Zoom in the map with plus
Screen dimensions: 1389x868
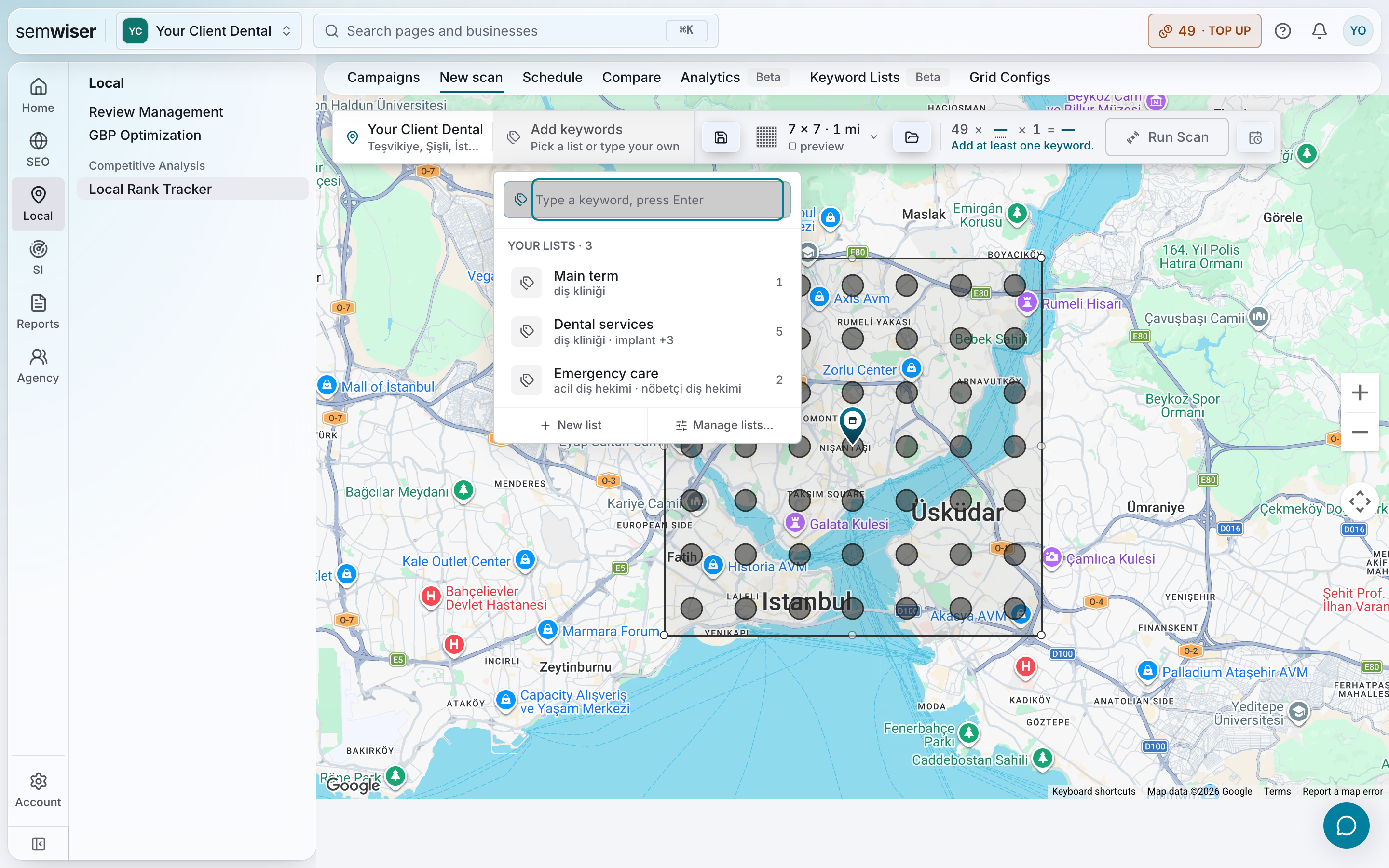tap(1360, 393)
